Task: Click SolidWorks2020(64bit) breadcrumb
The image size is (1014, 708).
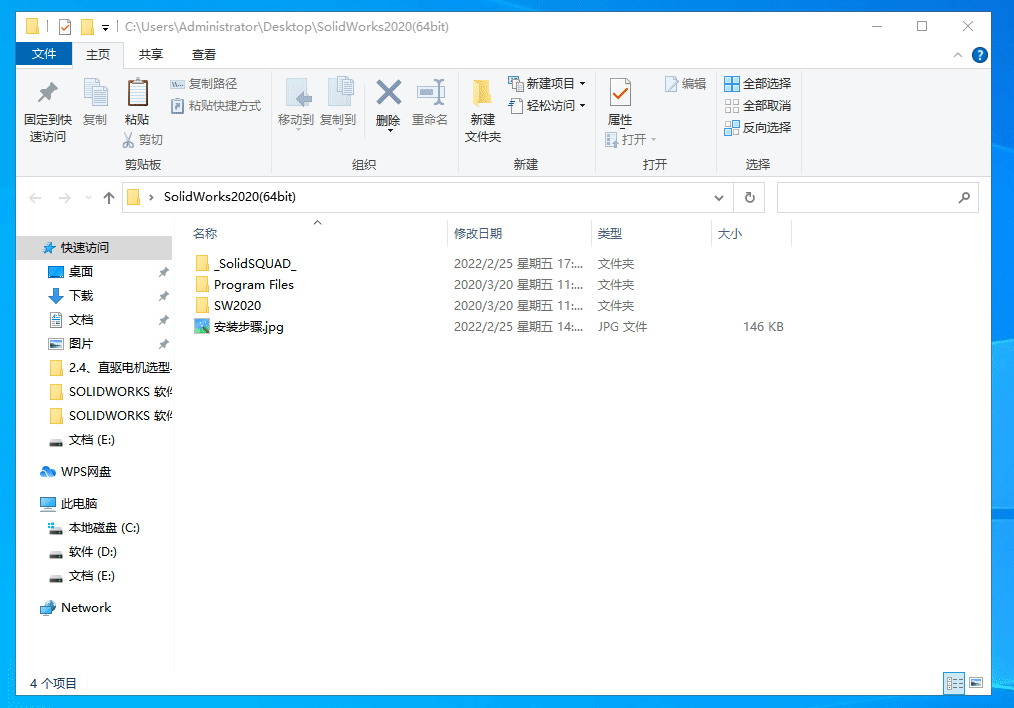Action: tap(230, 197)
